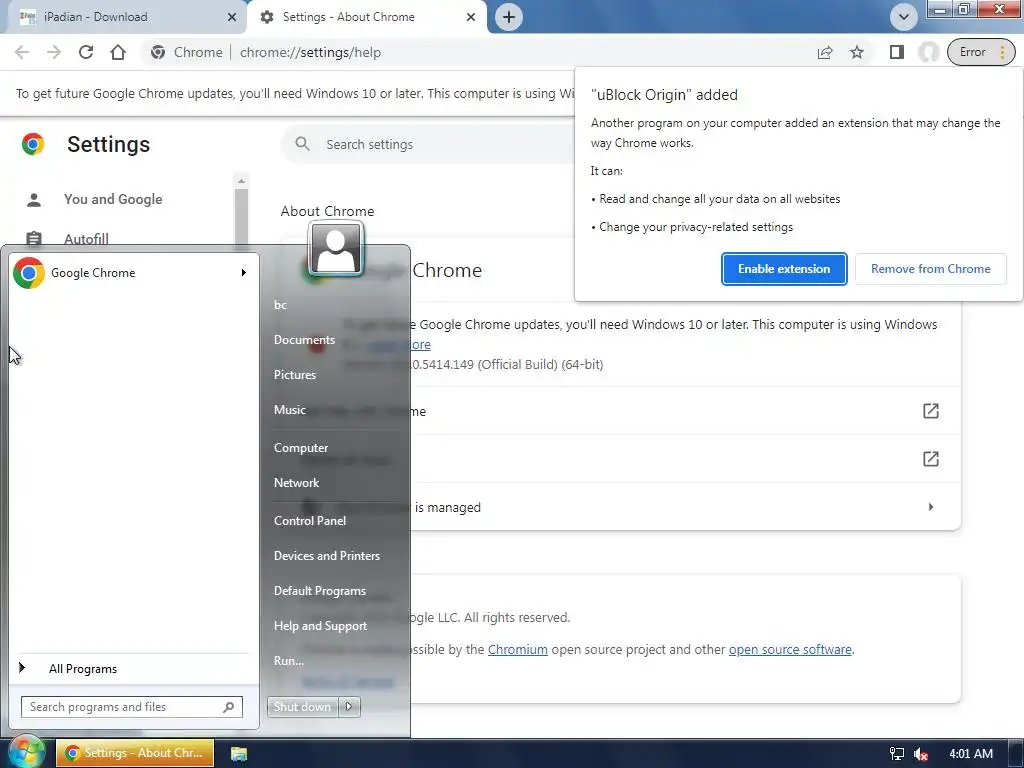Click the Show desktop button in taskbar corner

click(x=1017, y=754)
